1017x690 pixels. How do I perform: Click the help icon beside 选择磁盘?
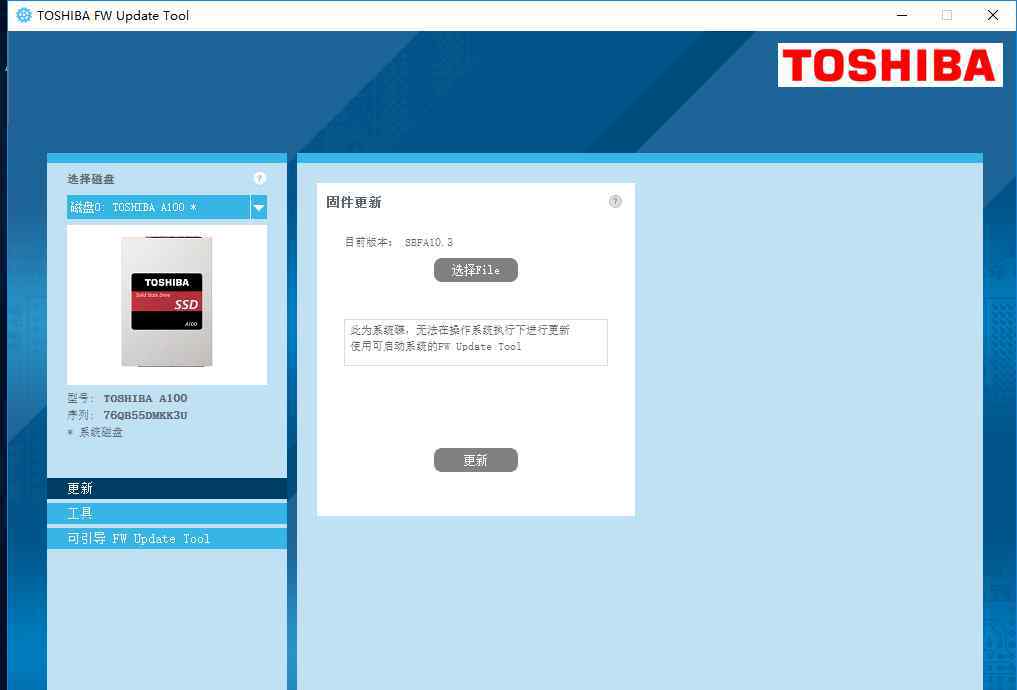click(x=259, y=178)
